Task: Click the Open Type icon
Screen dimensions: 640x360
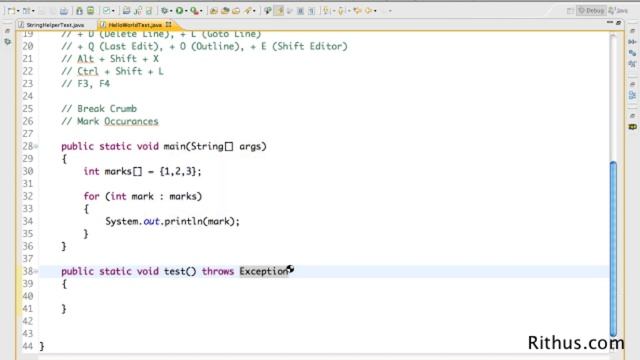Action: pyautogui.click(x=224, y=11)
